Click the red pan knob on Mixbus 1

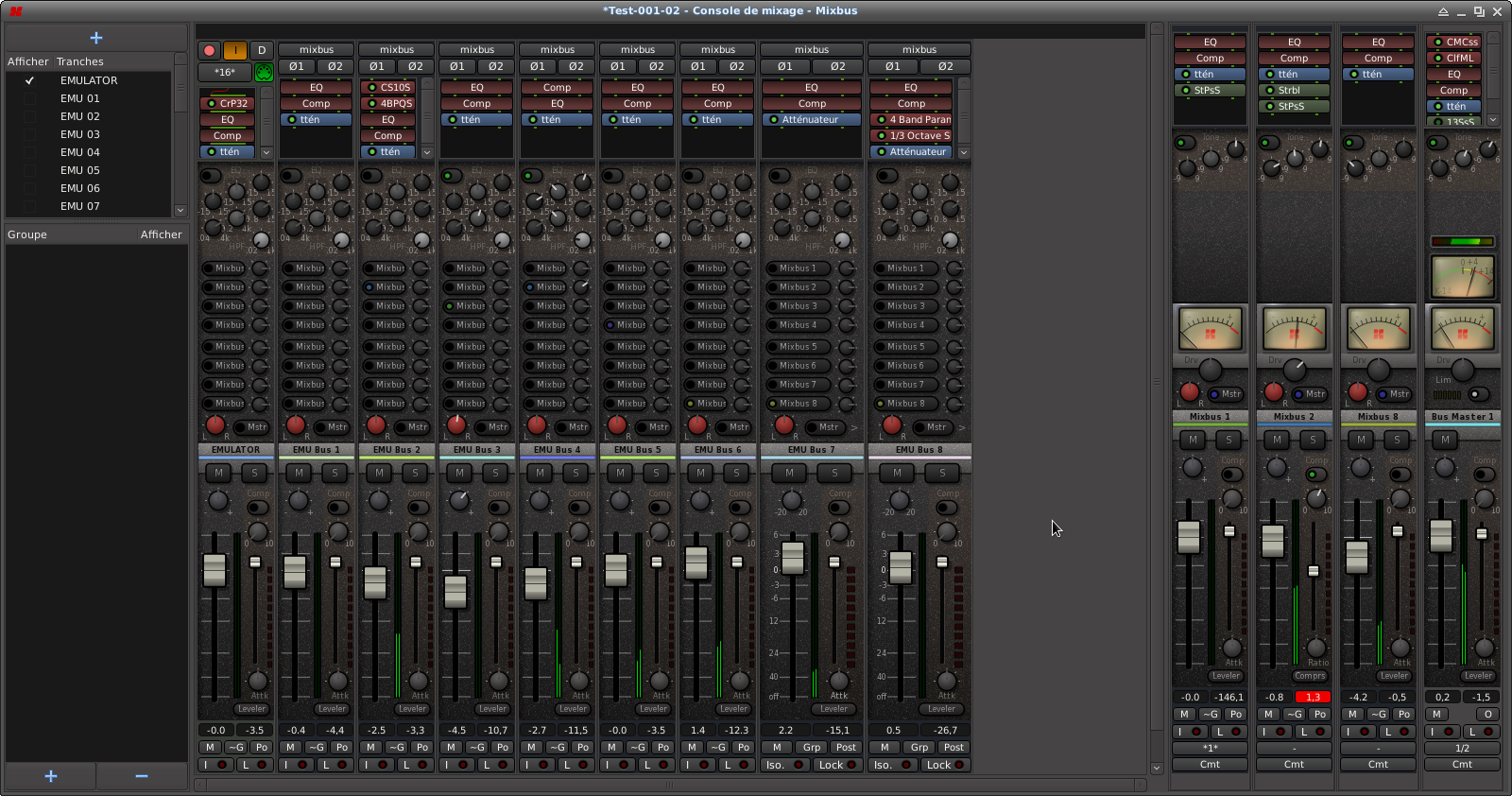click(x=1189, y=392)
